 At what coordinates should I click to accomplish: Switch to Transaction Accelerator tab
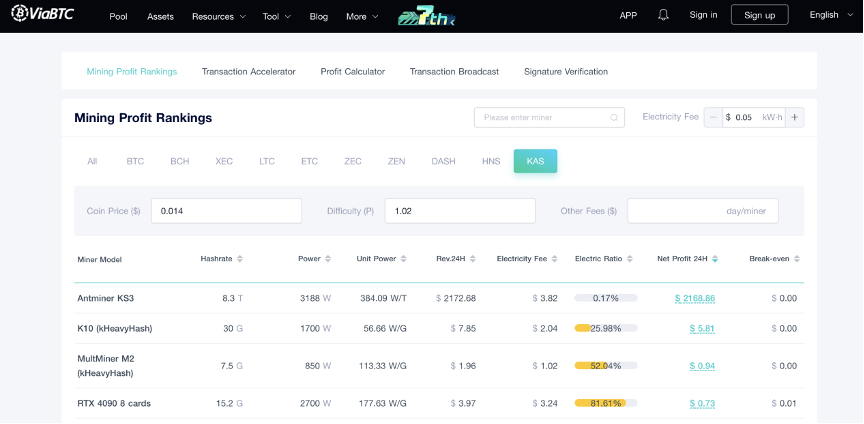[249, 72]
